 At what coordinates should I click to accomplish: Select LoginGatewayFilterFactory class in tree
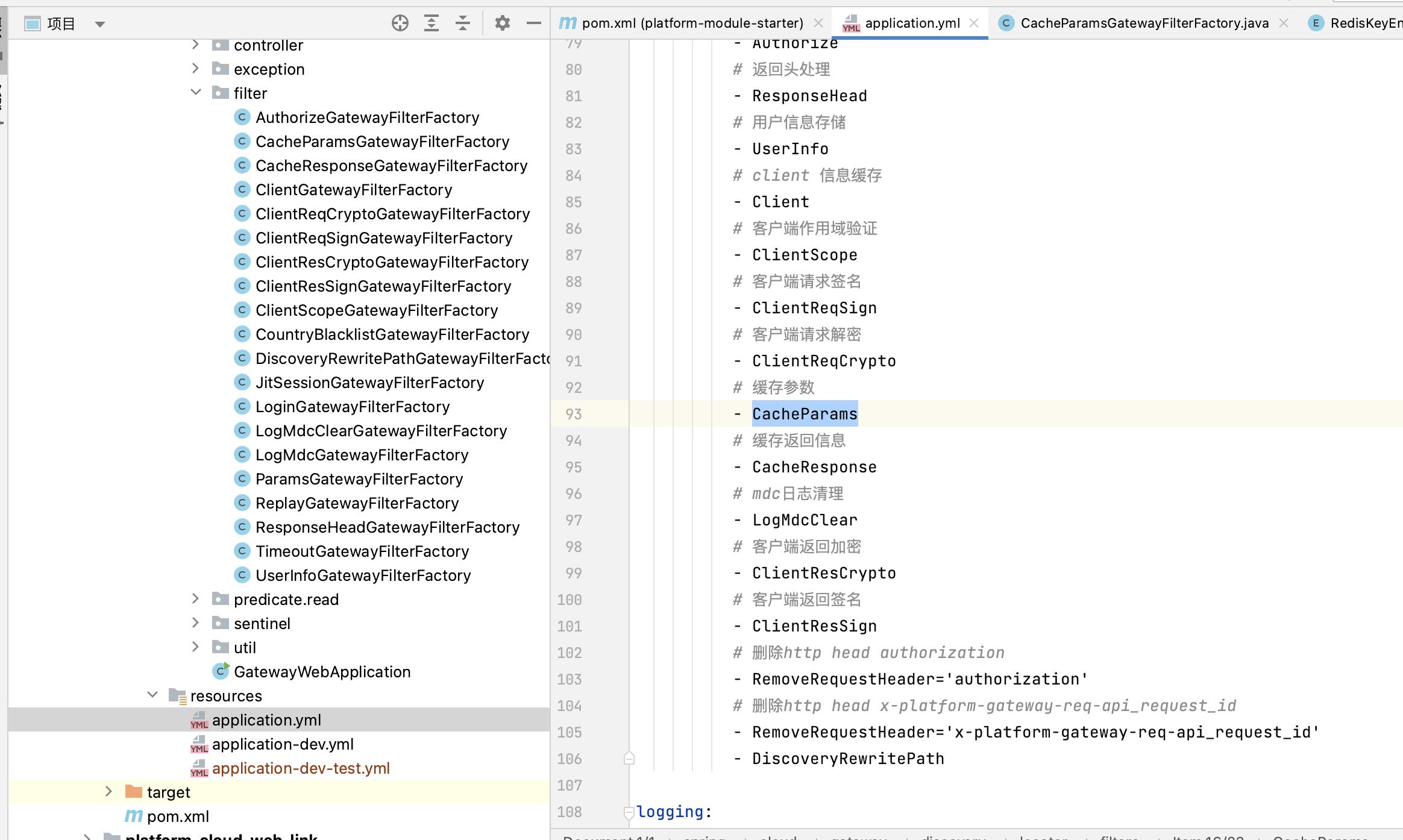click(x=352, y=407)
